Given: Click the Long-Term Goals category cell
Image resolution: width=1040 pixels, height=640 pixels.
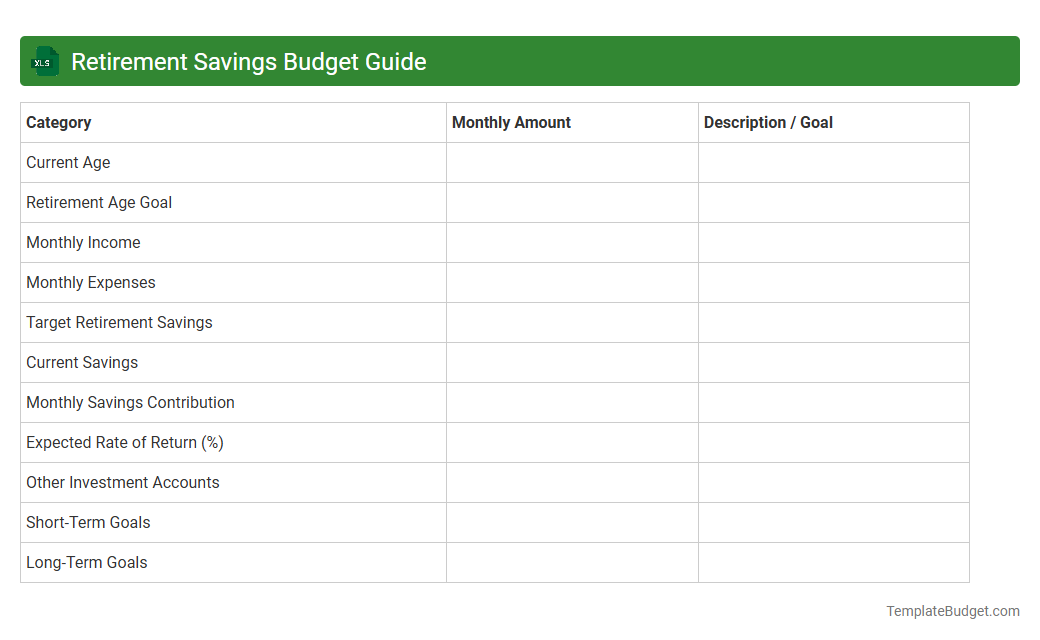Looking at the screenshot, I should point(86,562).
